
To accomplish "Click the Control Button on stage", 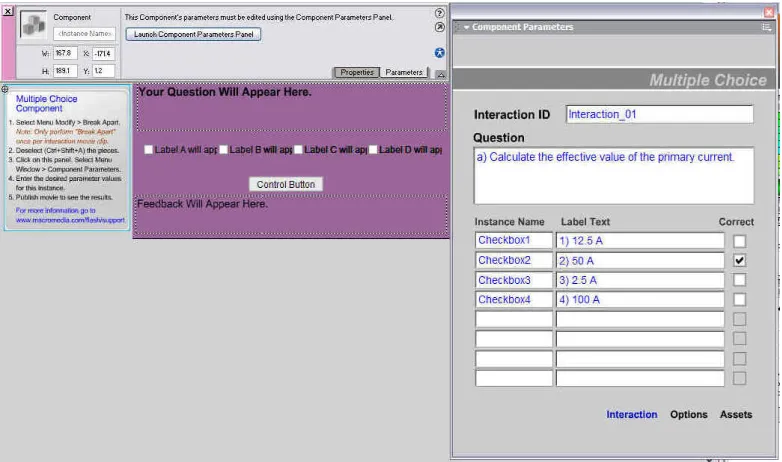I will 286,184.
